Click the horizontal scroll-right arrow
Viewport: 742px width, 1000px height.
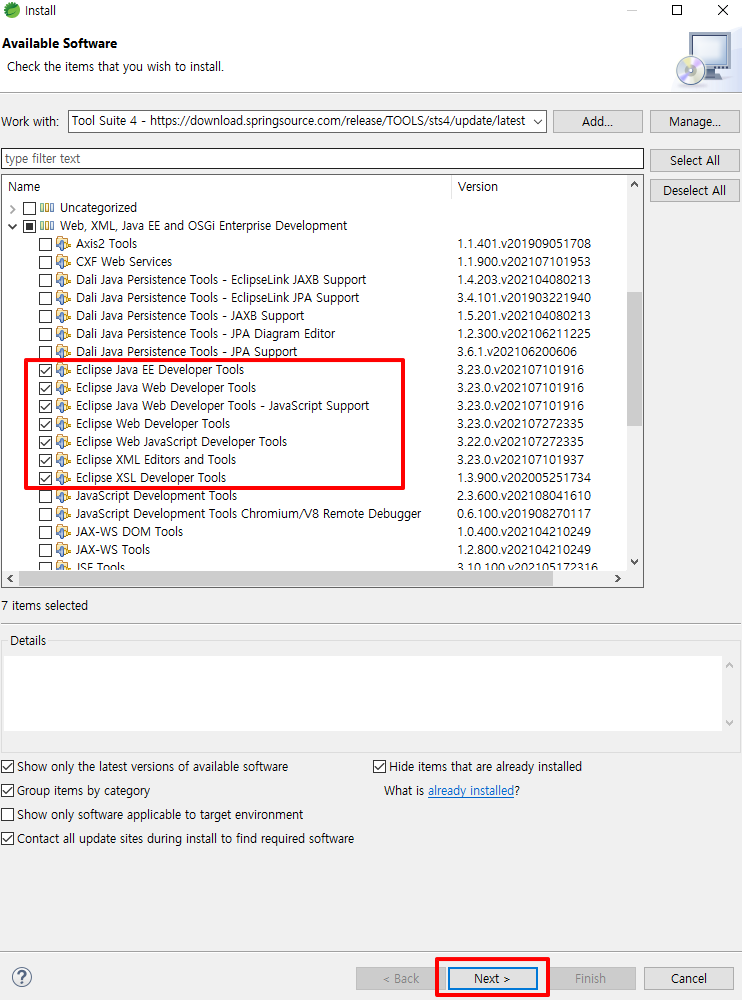[x=618, y=578]
